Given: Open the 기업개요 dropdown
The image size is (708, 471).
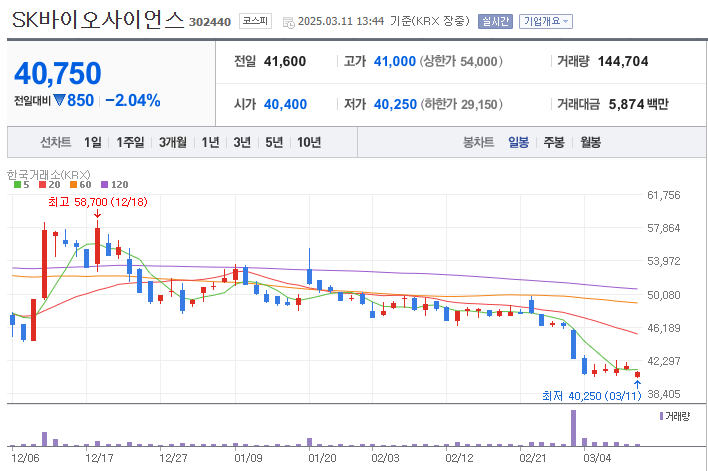Looking at the screenshot, I should coord(545,21).
